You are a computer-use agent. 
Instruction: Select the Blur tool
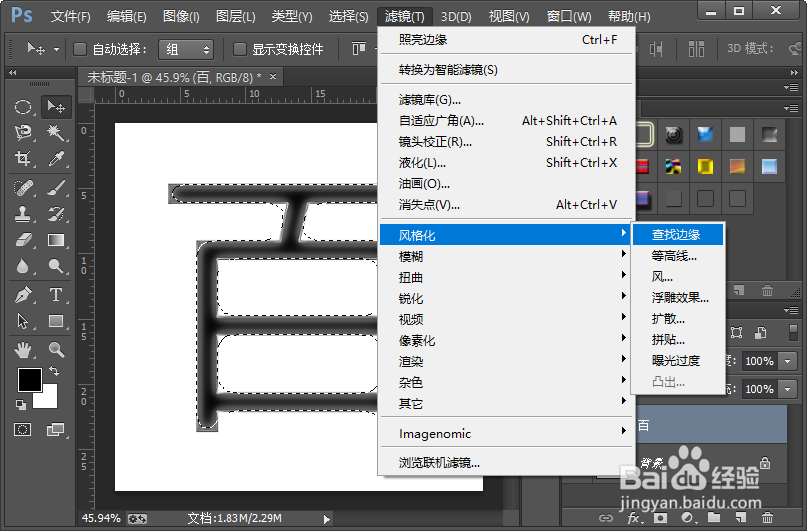23,266
